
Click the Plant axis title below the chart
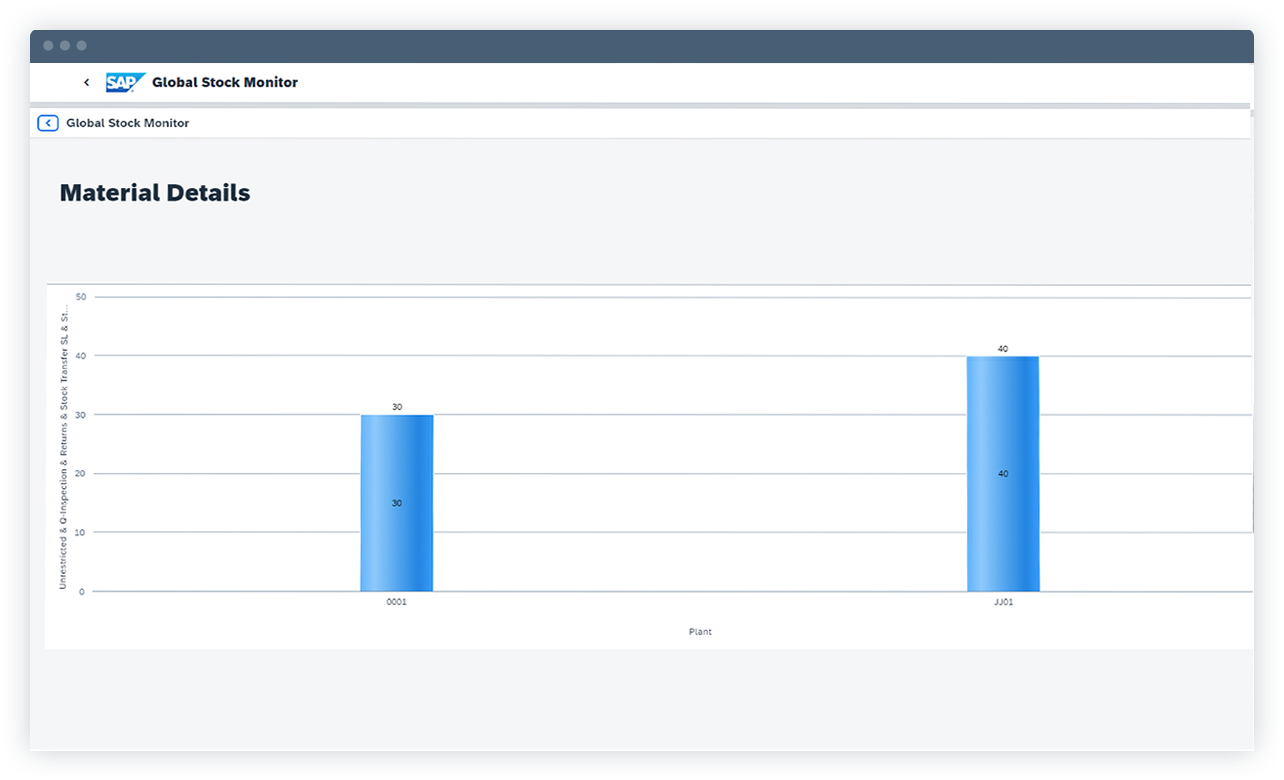(x=700, y=631)
